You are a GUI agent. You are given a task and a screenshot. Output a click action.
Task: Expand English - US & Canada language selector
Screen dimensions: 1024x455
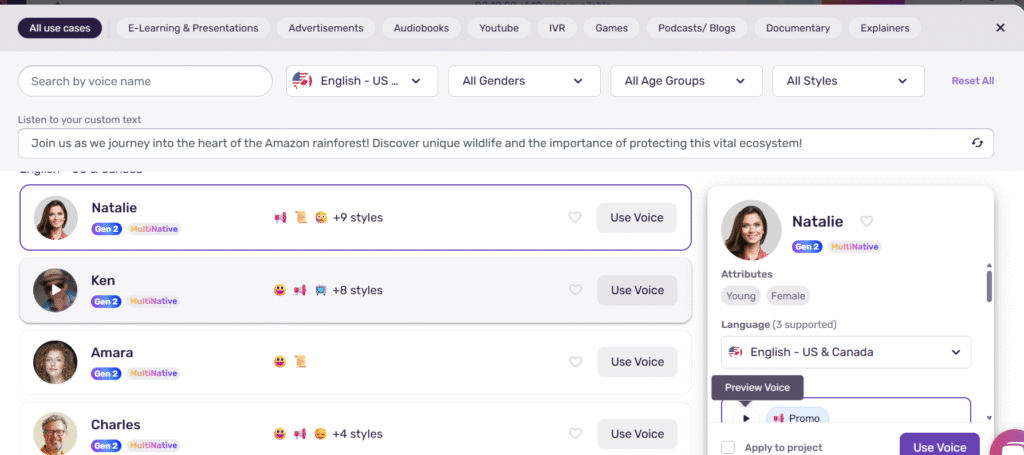(x=846, y=352)
